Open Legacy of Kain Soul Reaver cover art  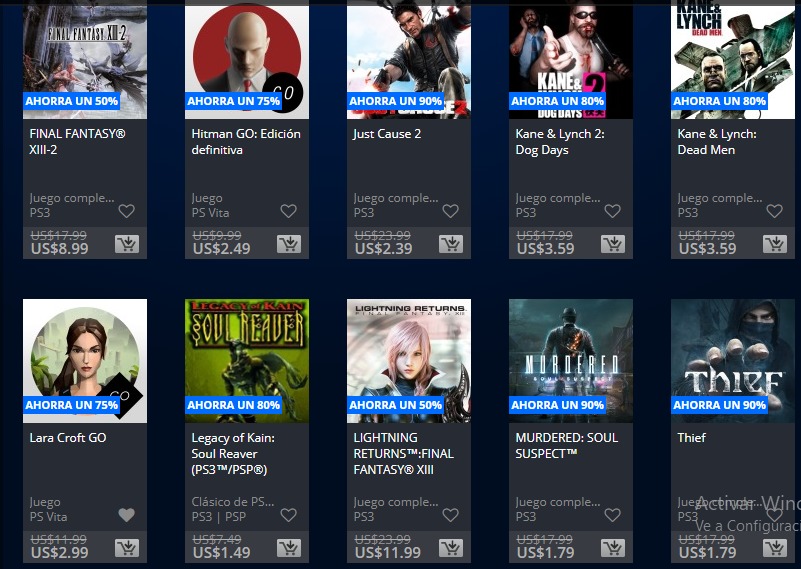247,361
